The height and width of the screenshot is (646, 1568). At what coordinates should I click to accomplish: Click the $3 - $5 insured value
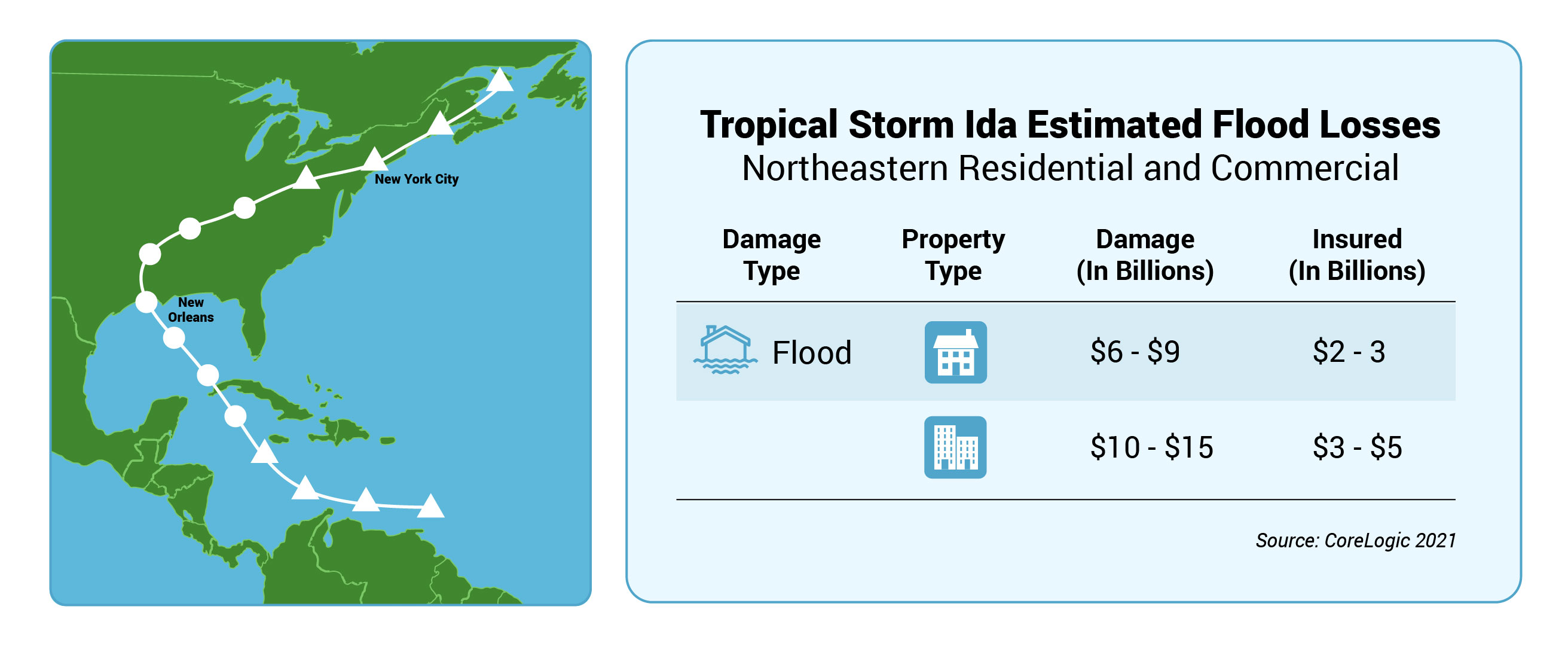(1358, 447)
